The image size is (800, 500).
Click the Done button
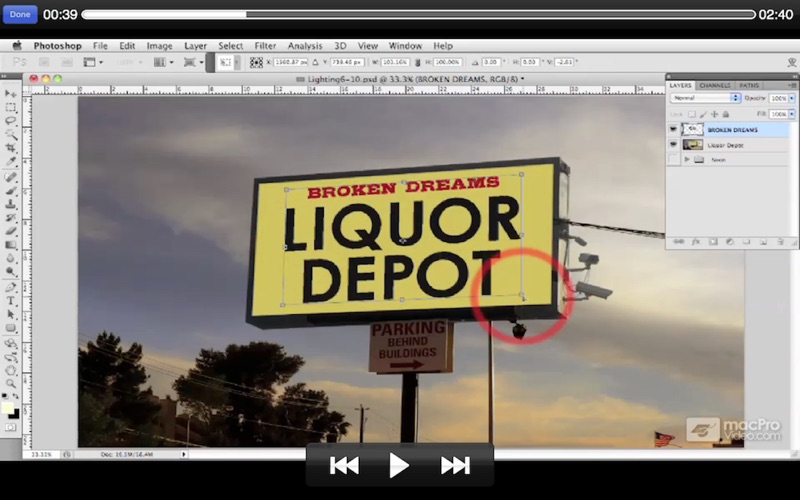20,14
